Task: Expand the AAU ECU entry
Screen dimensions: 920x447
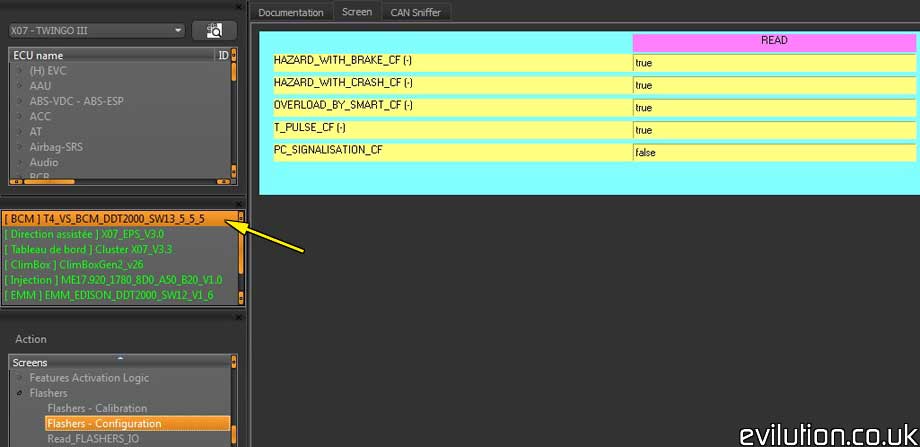Action: [19, 86]
